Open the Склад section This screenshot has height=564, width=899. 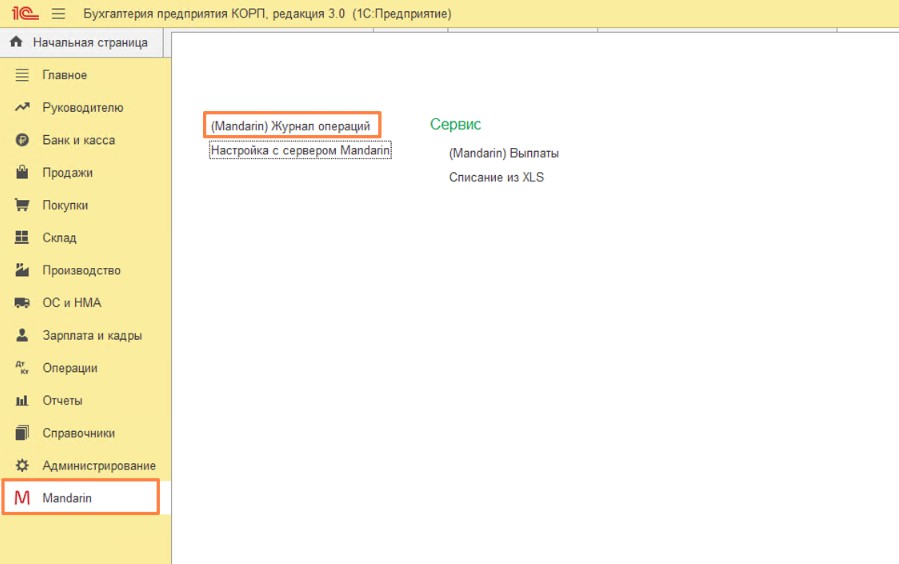59,238
